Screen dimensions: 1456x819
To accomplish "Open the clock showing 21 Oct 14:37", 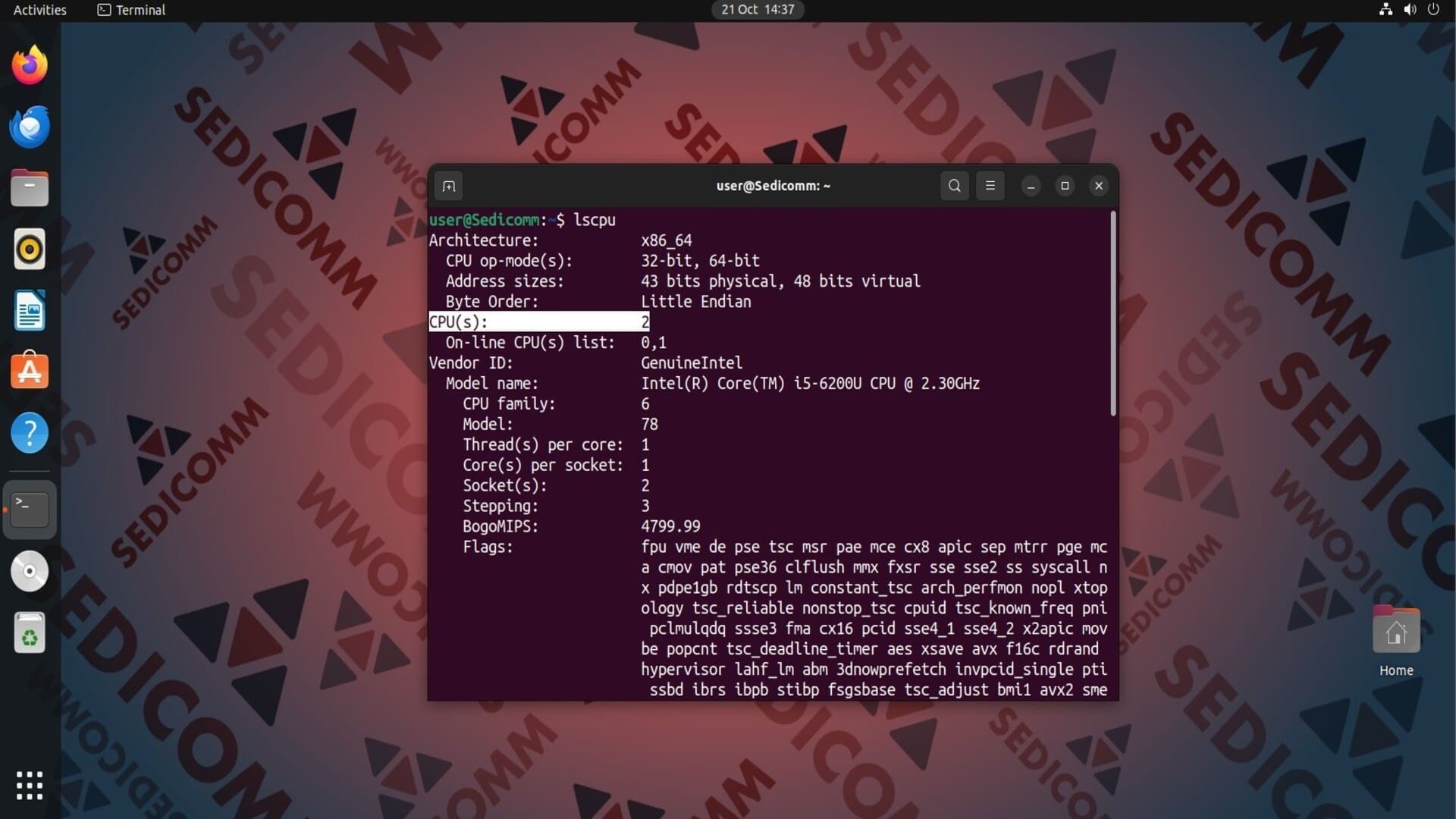I will point(758,10).
